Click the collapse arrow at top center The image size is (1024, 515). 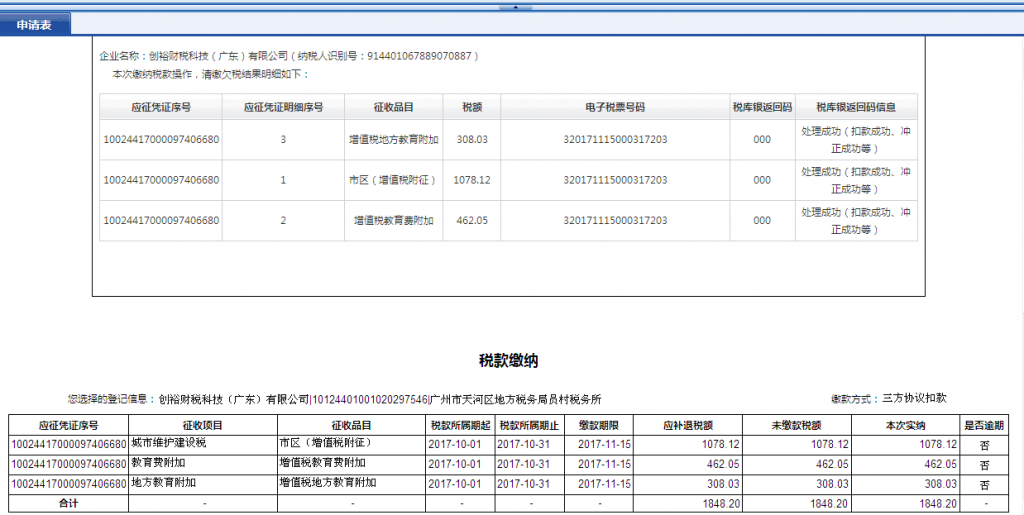click(x=514, y=6)
